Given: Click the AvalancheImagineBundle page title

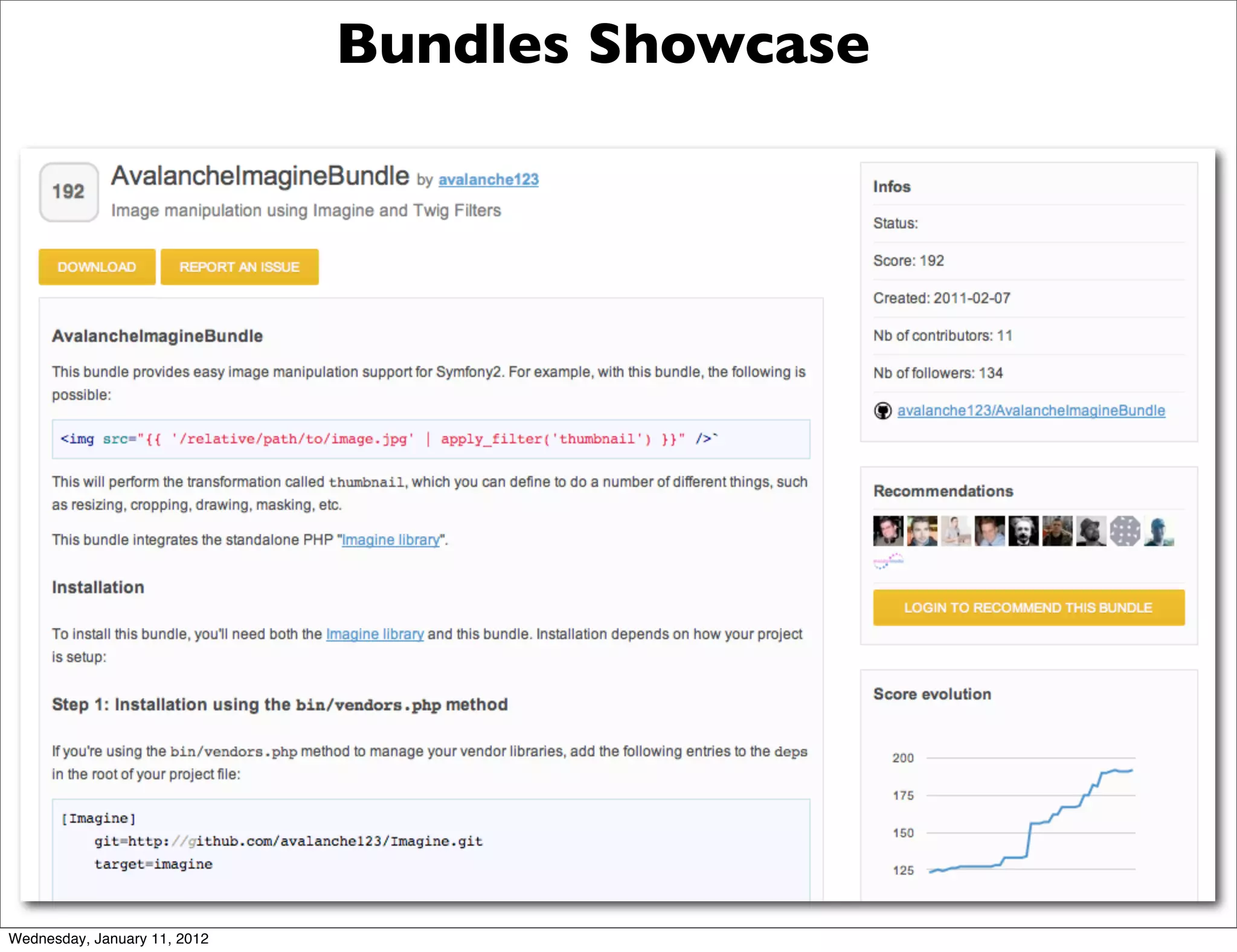Looking at the screenshot, I should click(260, 176).
